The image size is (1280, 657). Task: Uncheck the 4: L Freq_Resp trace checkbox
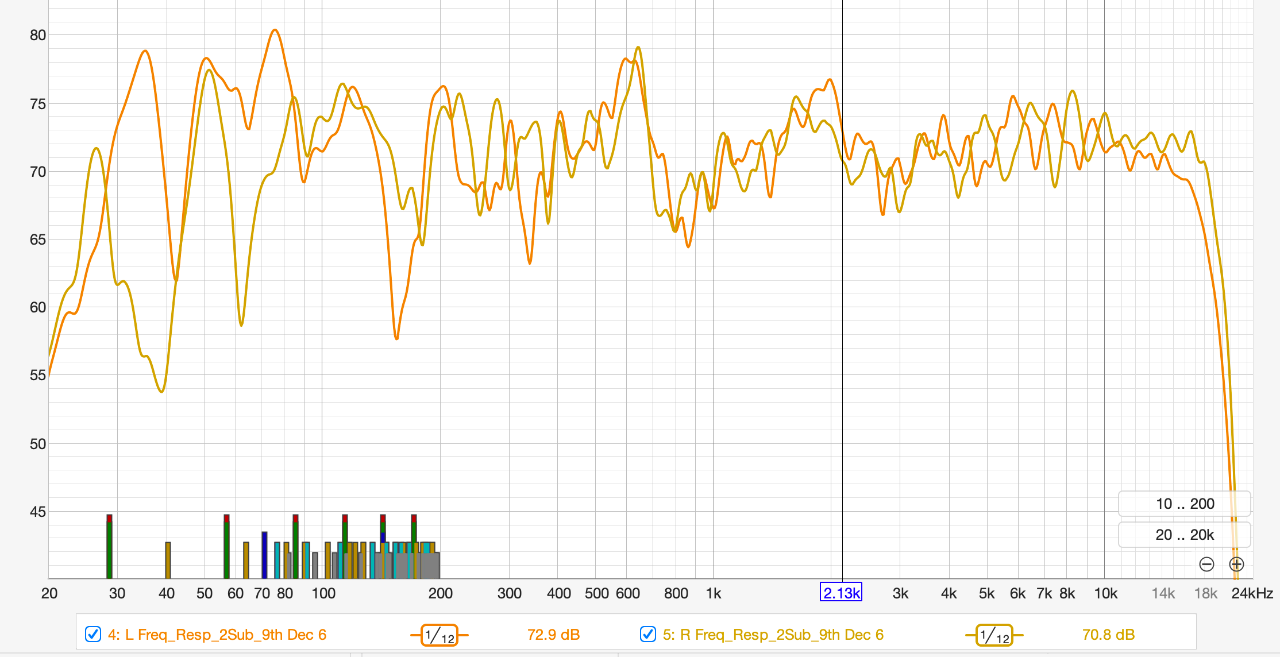(93, 634)
